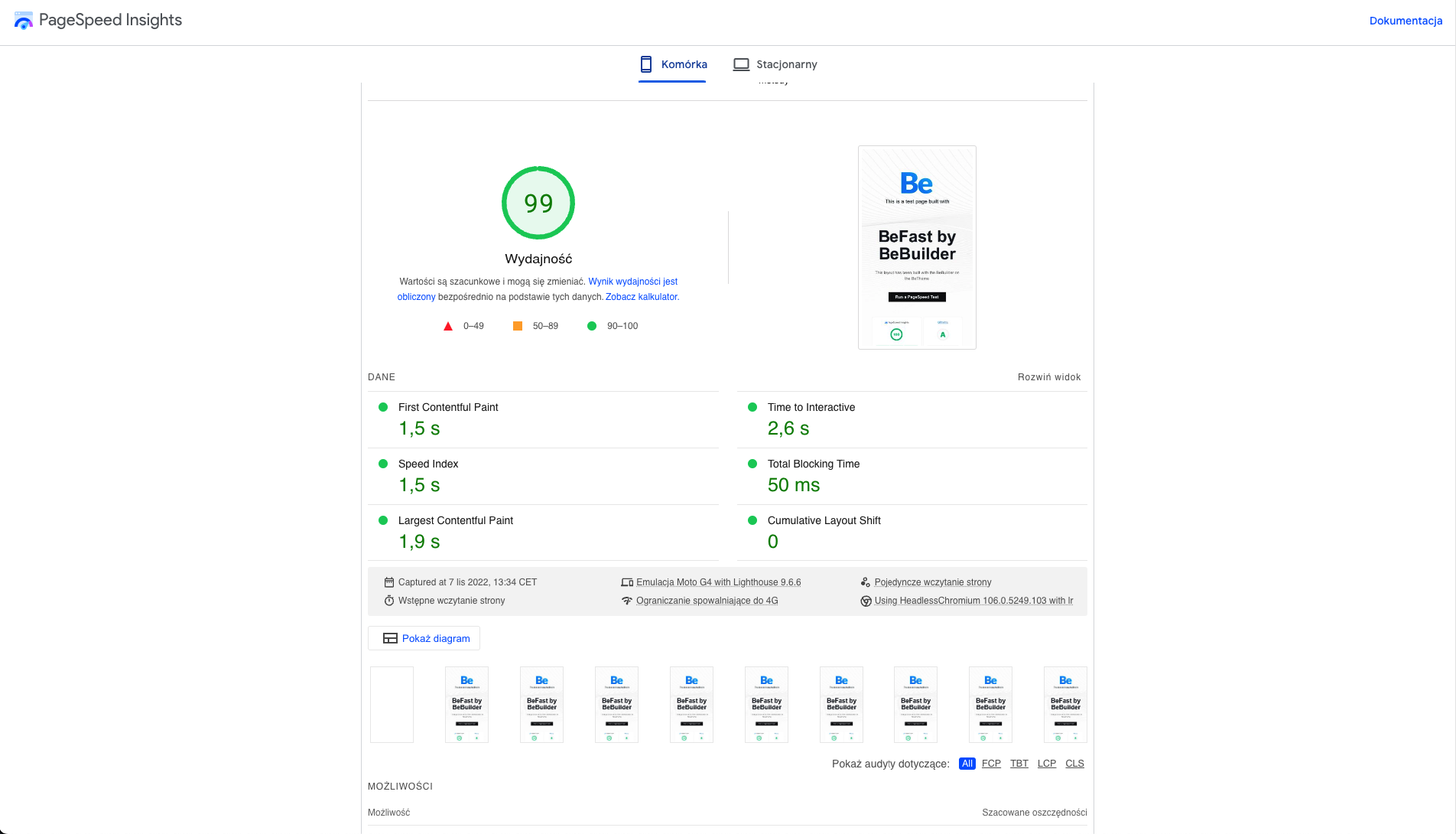
Task: Click the devices icon beside 'Emulacja Moto G4'
Action: point(627,582)
